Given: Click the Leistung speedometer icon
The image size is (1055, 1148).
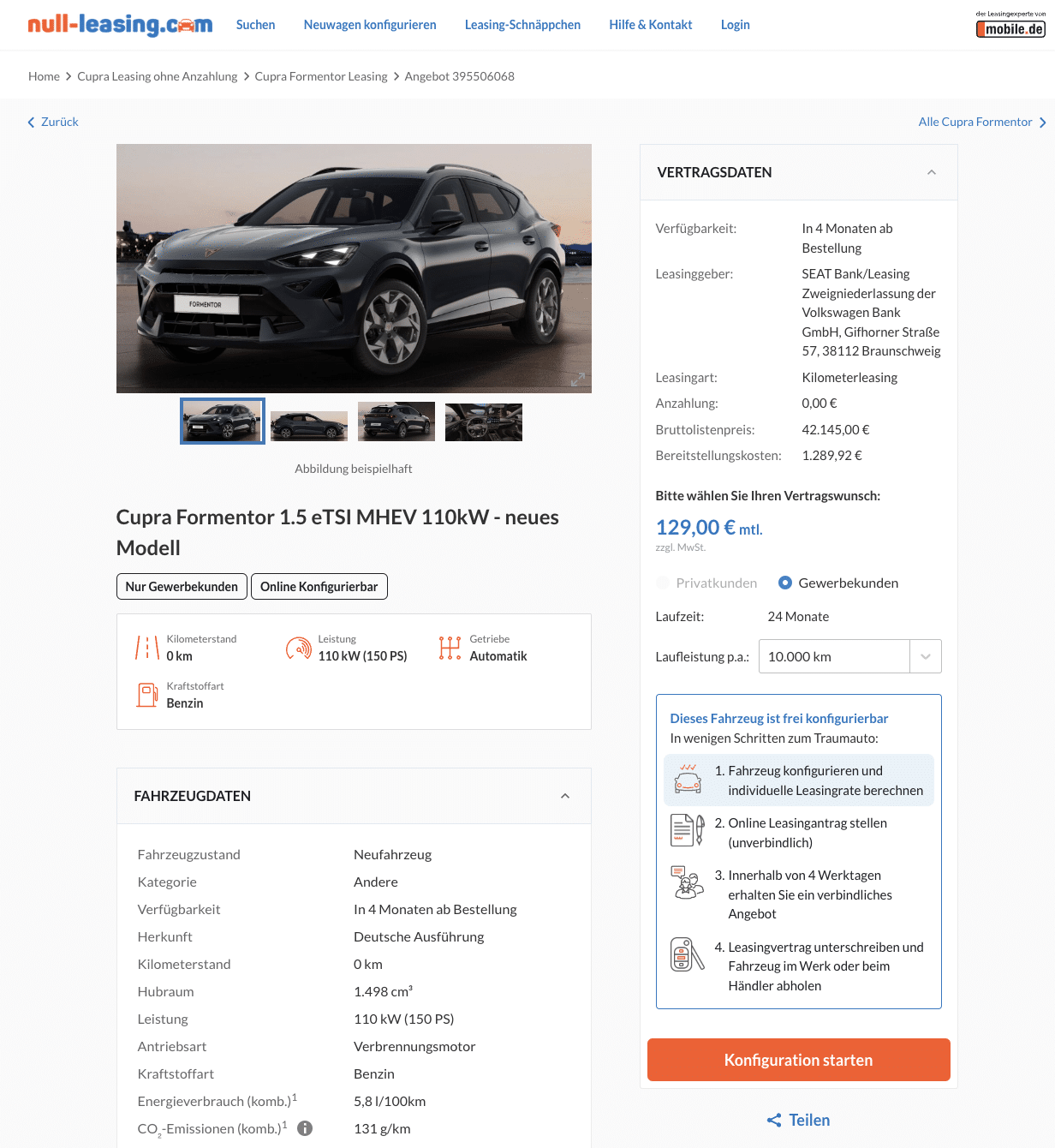Looking at the screenshot, I should tap(299, 649).
